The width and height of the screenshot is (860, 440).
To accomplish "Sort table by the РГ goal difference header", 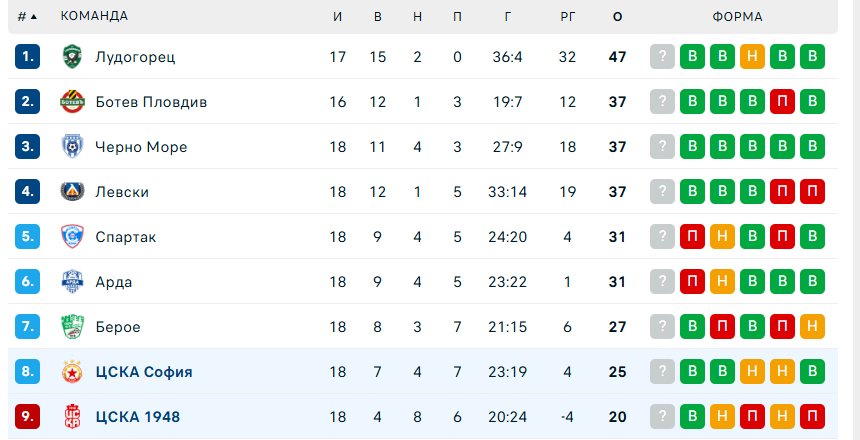I will pos(567,17).
